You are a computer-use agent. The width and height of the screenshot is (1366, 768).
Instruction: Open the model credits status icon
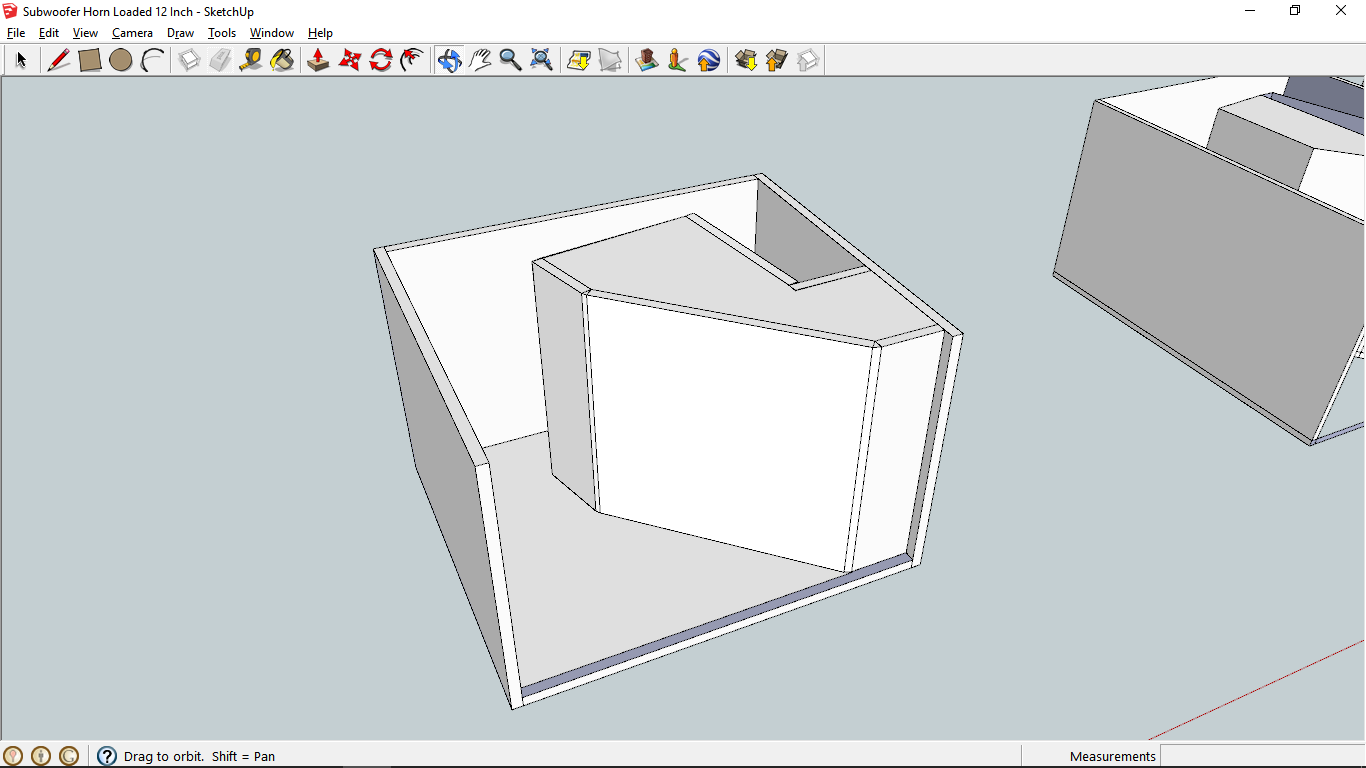[x=41, y=756]
